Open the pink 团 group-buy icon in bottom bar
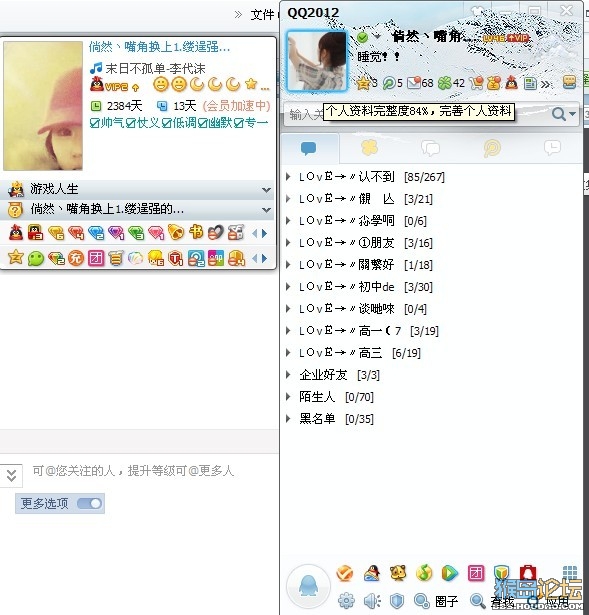This screenshot has height=615, width=589. 476,573
